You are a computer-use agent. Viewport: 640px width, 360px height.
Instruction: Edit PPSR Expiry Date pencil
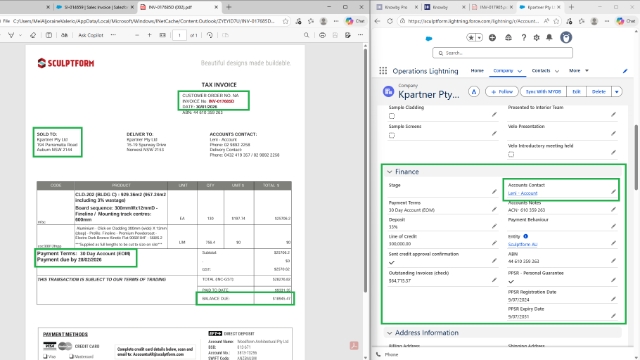click(x=613, y=316)
